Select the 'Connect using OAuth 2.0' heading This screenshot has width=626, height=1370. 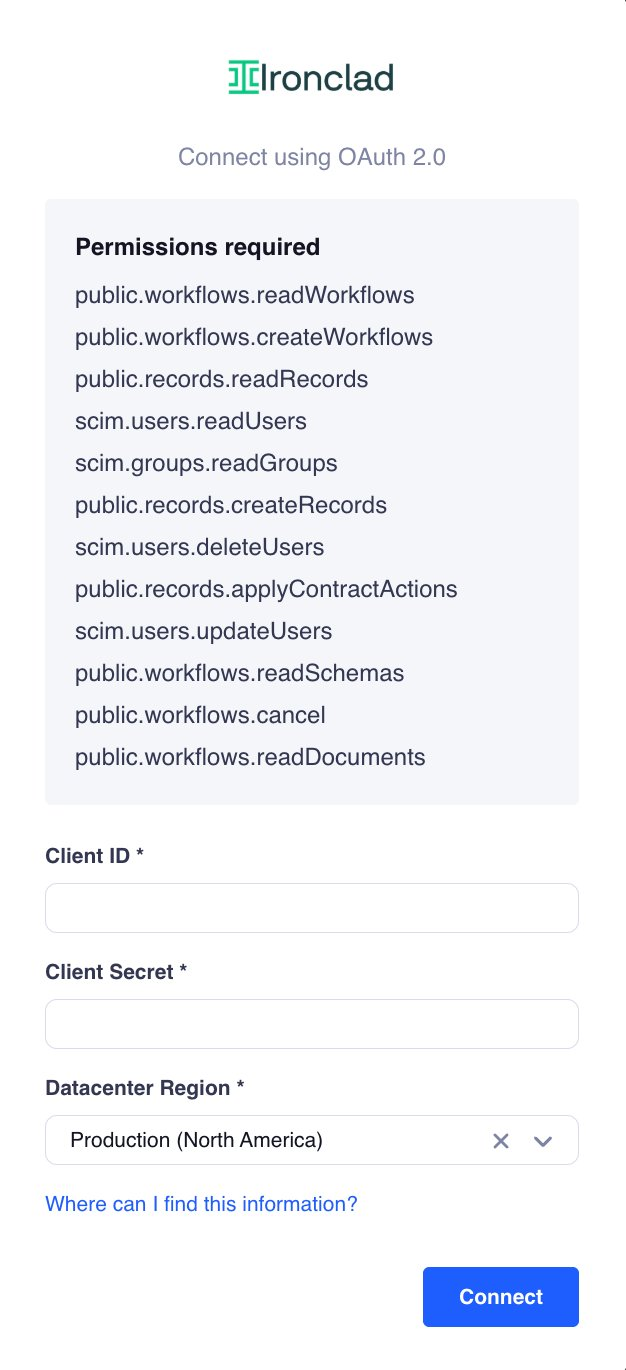(312, 157)
